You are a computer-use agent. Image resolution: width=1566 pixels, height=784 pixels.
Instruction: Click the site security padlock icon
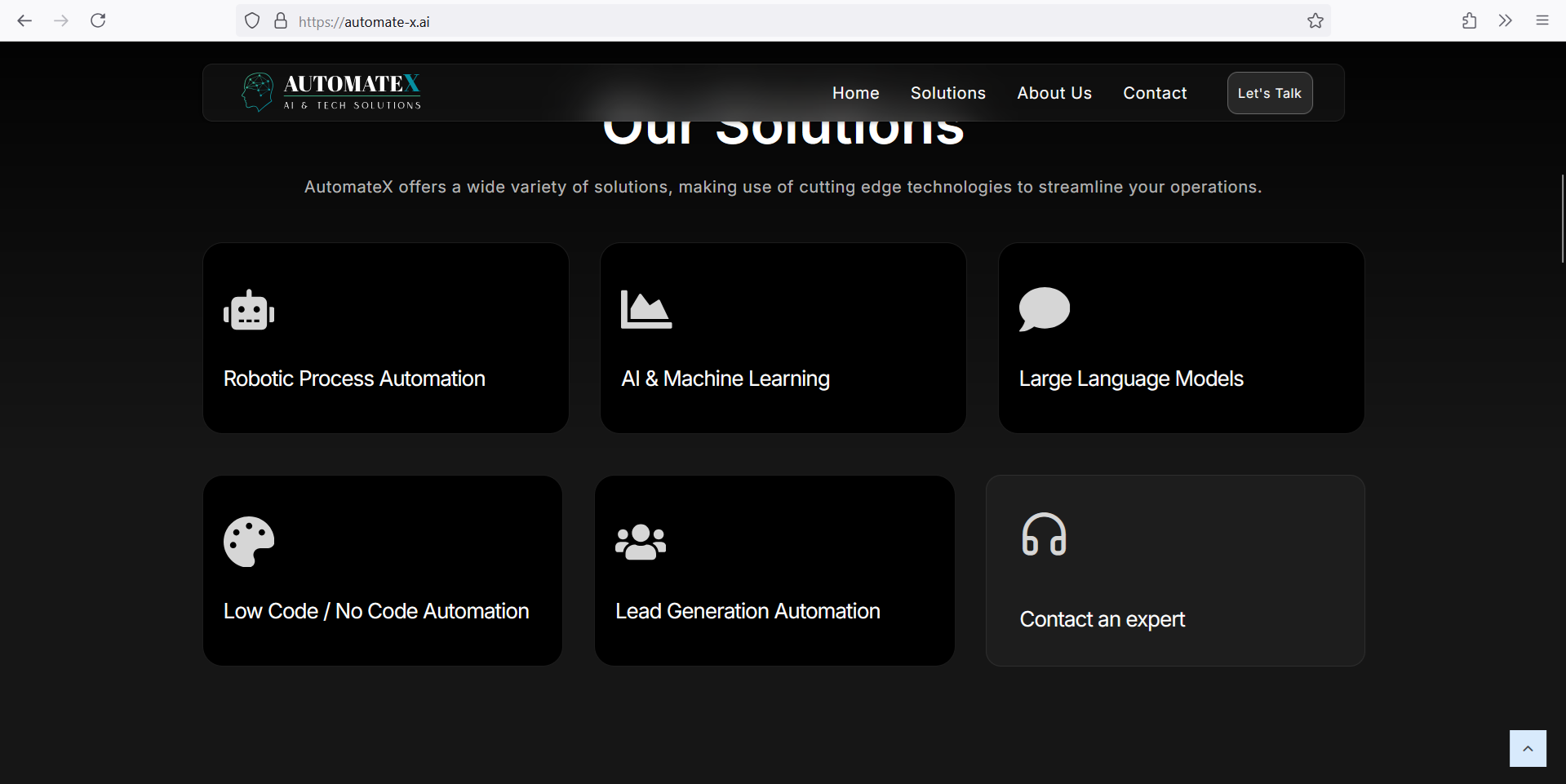[x=280, y=20]
